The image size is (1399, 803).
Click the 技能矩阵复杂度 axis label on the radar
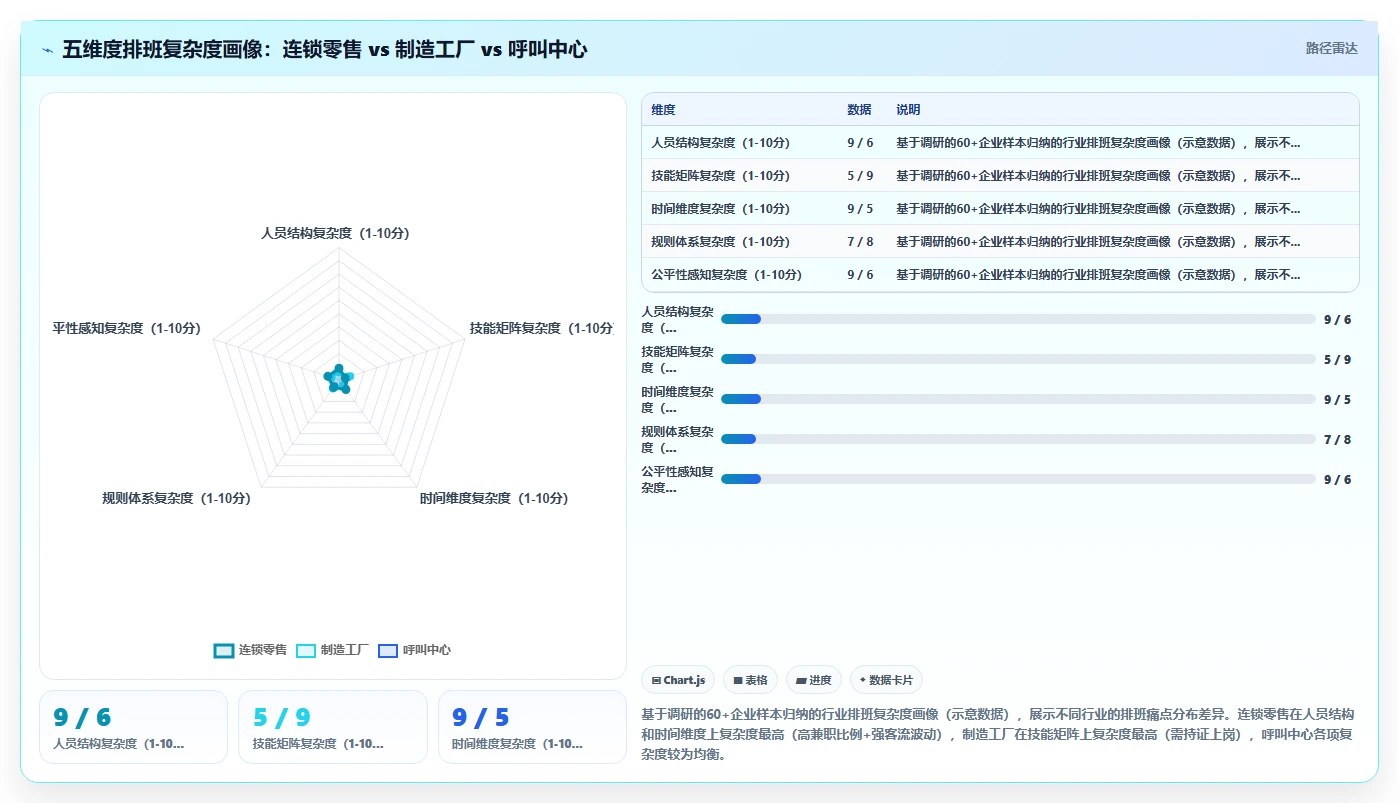[x=541, y=328]
